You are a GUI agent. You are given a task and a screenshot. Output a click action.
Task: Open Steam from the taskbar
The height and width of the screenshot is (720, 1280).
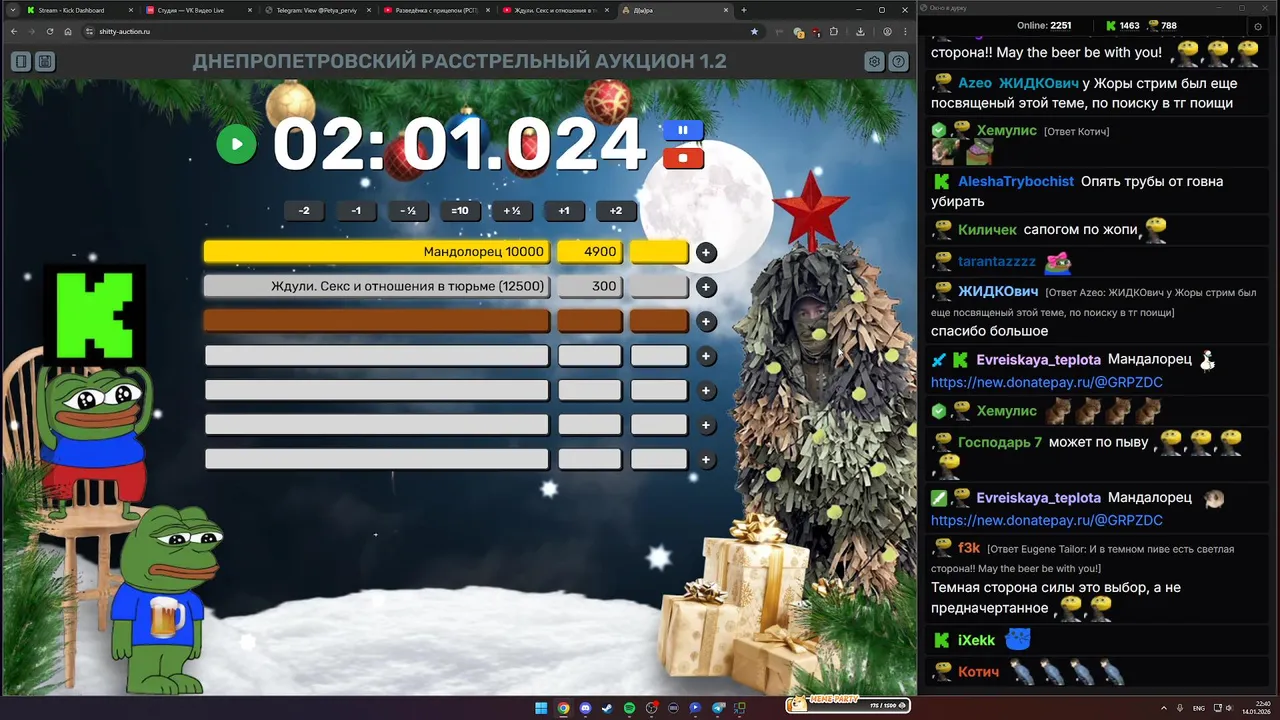click(607, 708)
